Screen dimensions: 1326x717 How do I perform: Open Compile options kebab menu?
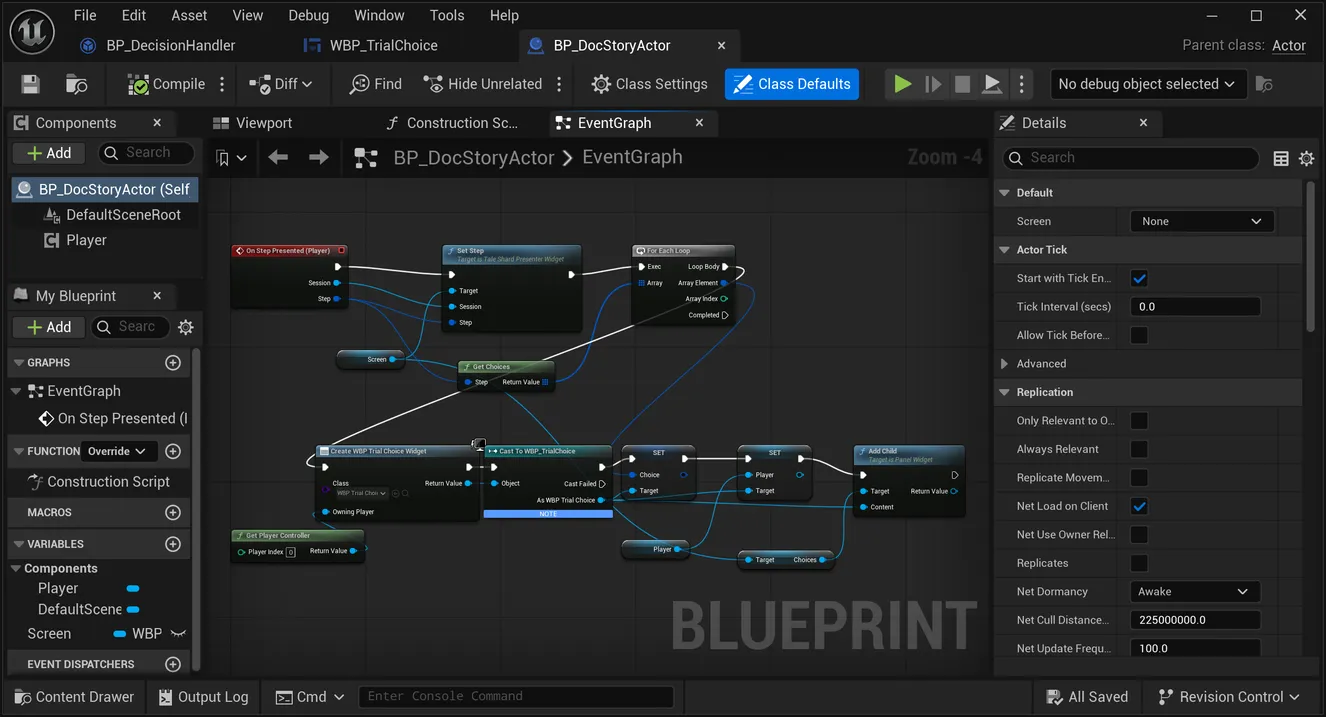click(222, 84)
